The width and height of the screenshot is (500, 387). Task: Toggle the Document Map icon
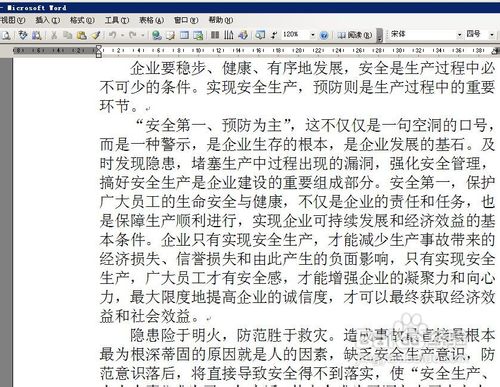(260, 35)
